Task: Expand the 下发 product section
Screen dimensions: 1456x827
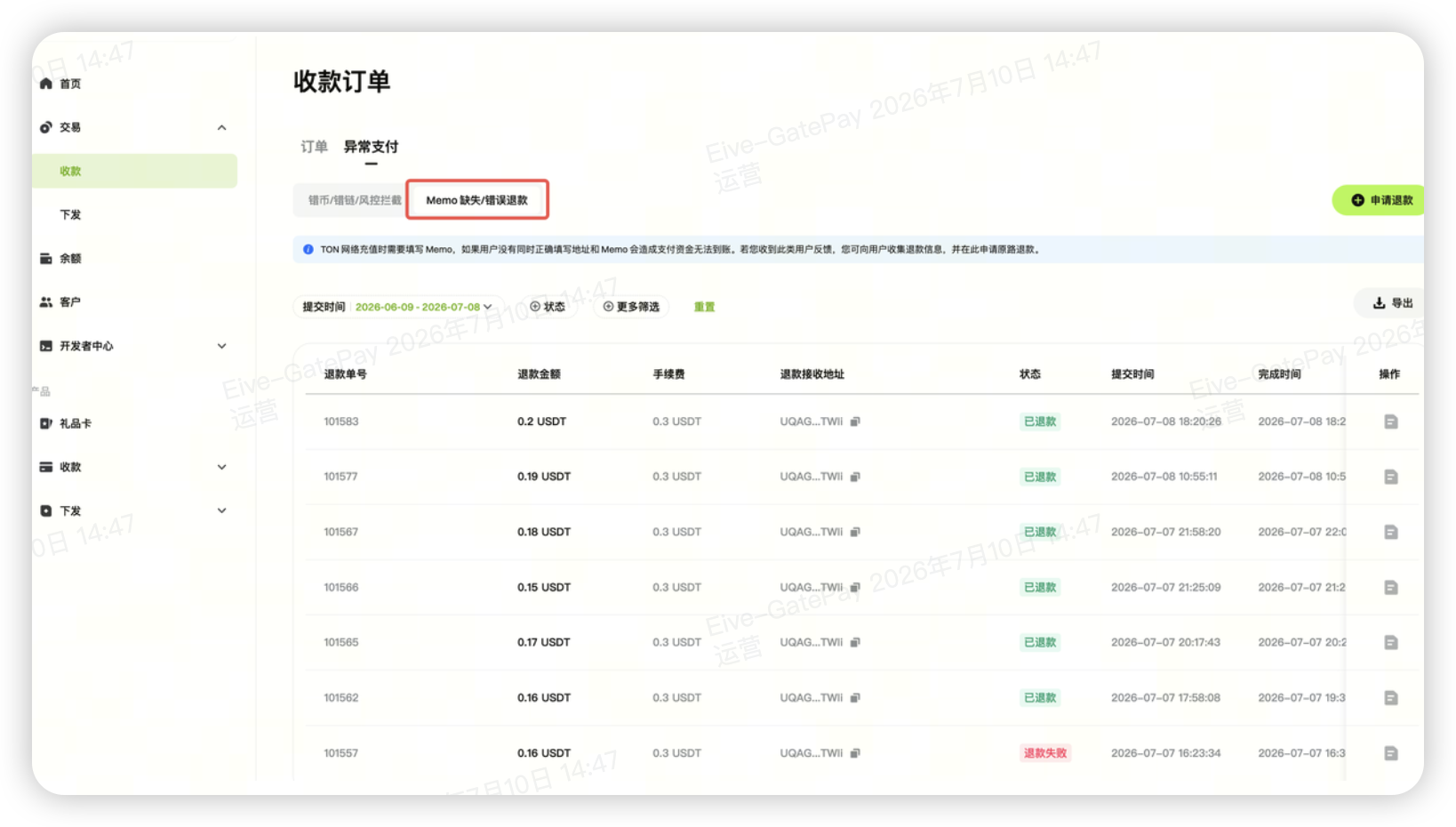Action: click(x=222, y=510)
